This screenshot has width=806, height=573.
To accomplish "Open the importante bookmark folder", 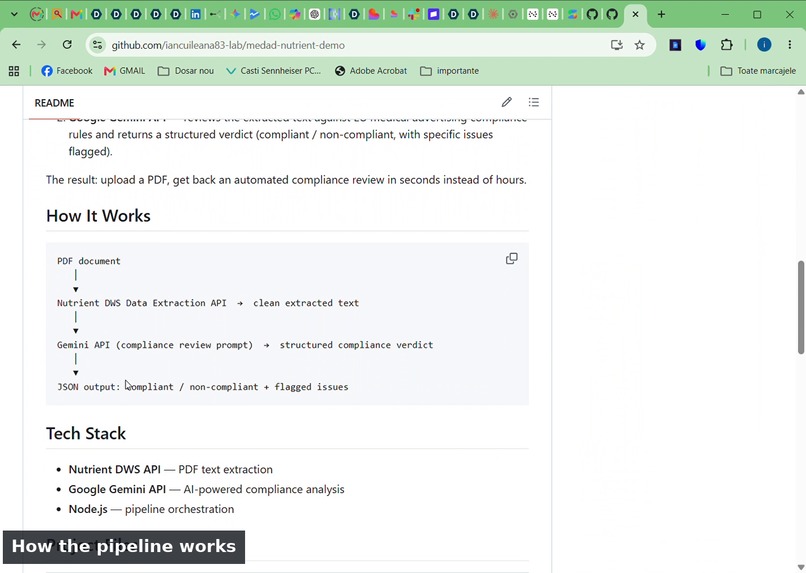I will (x=449, y=71).
